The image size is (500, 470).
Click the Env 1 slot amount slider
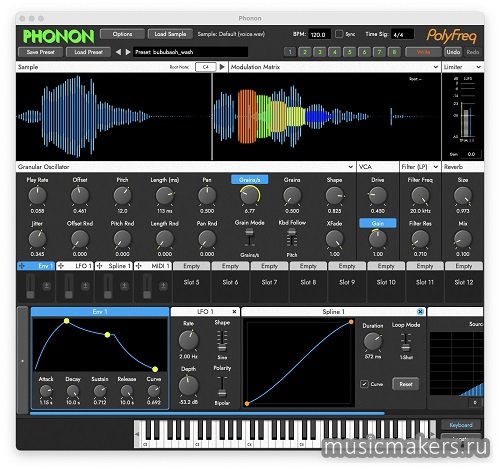click(30, 286)
